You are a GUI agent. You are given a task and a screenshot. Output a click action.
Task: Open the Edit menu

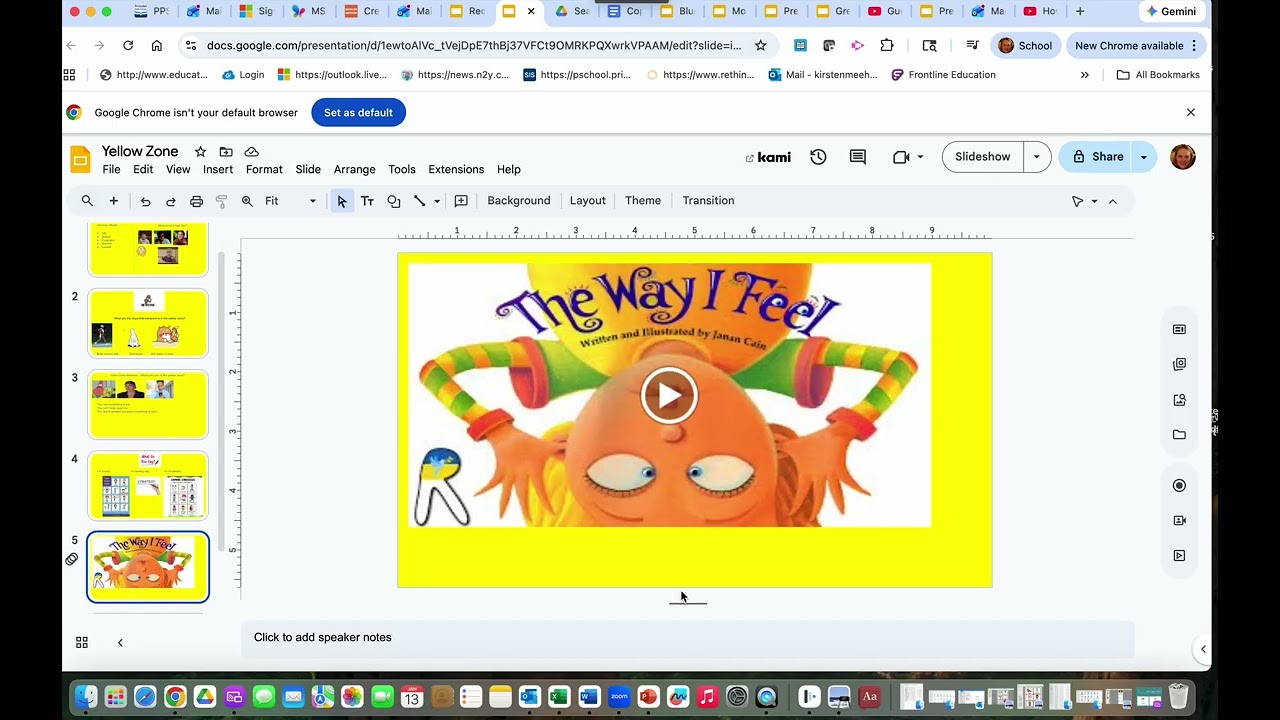tap(143, 170)
